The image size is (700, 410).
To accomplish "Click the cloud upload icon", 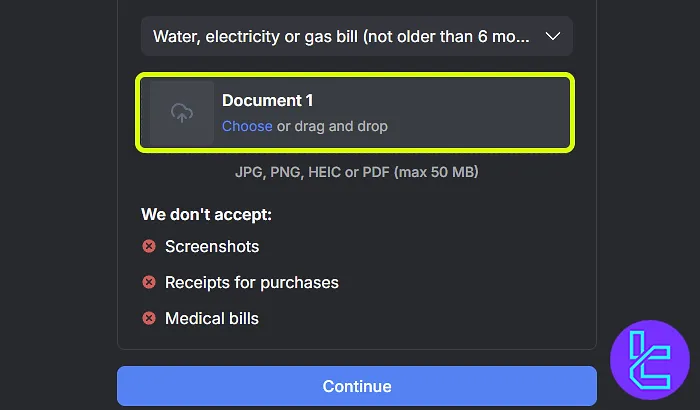I will click(182, 113).
